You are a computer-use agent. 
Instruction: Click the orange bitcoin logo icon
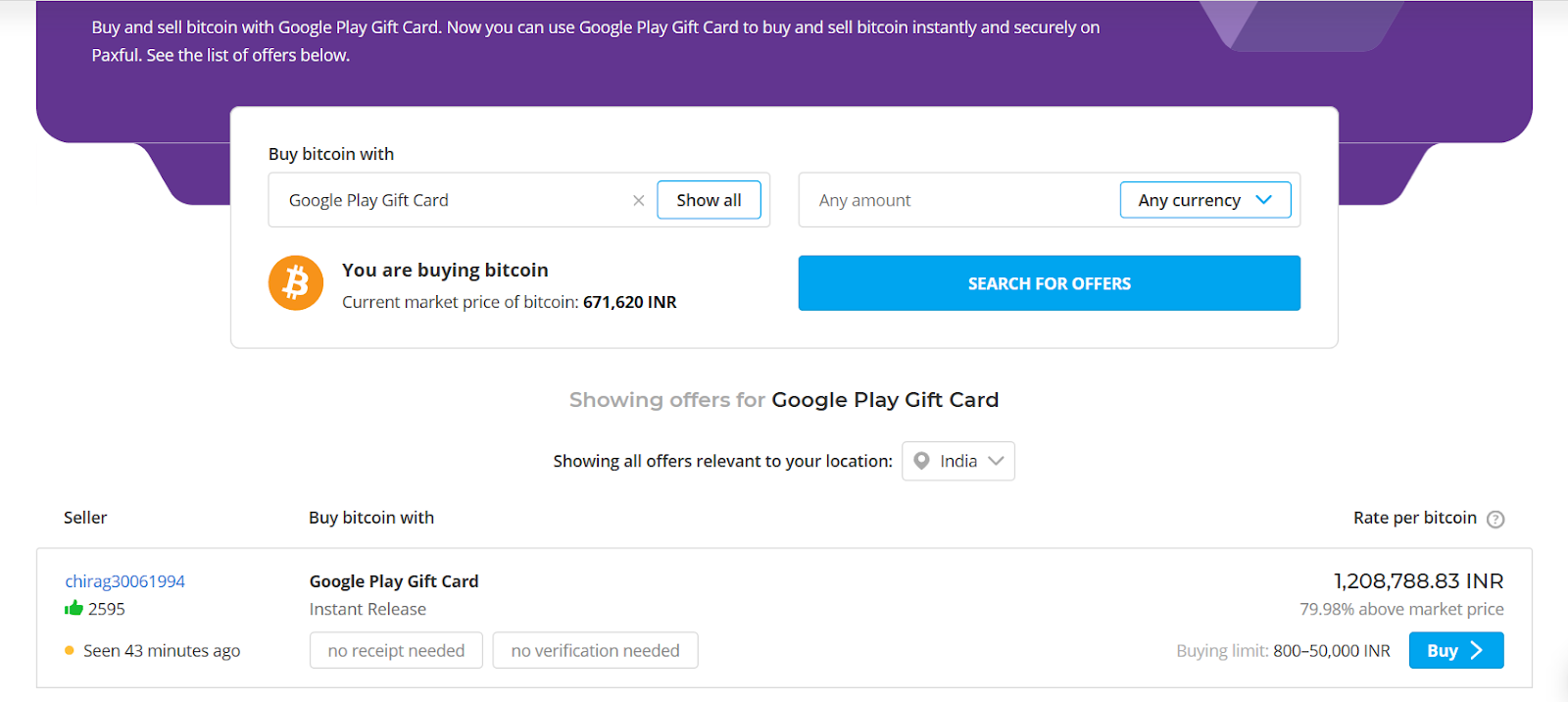(296, 283)
